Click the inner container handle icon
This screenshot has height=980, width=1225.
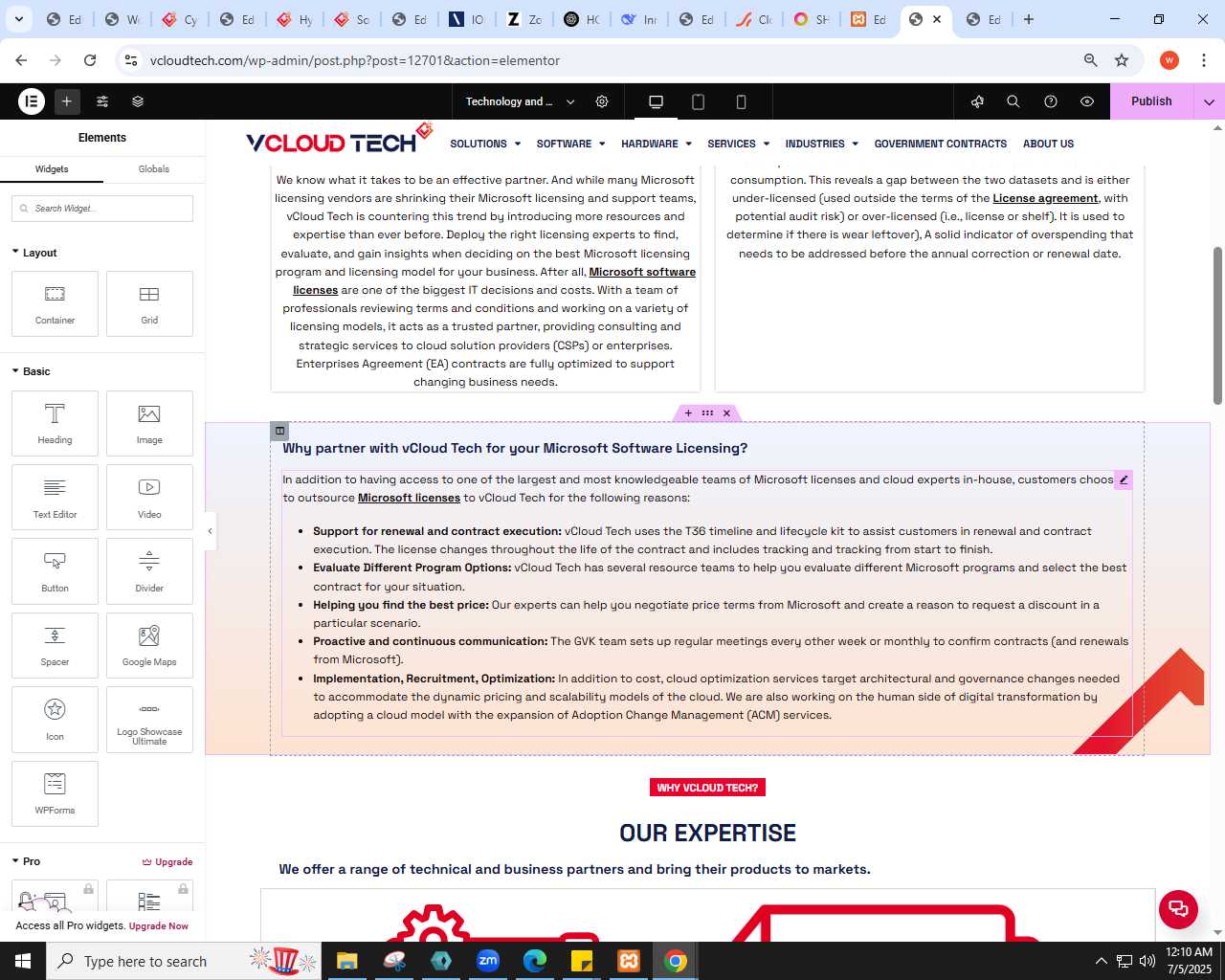[279, 431]
